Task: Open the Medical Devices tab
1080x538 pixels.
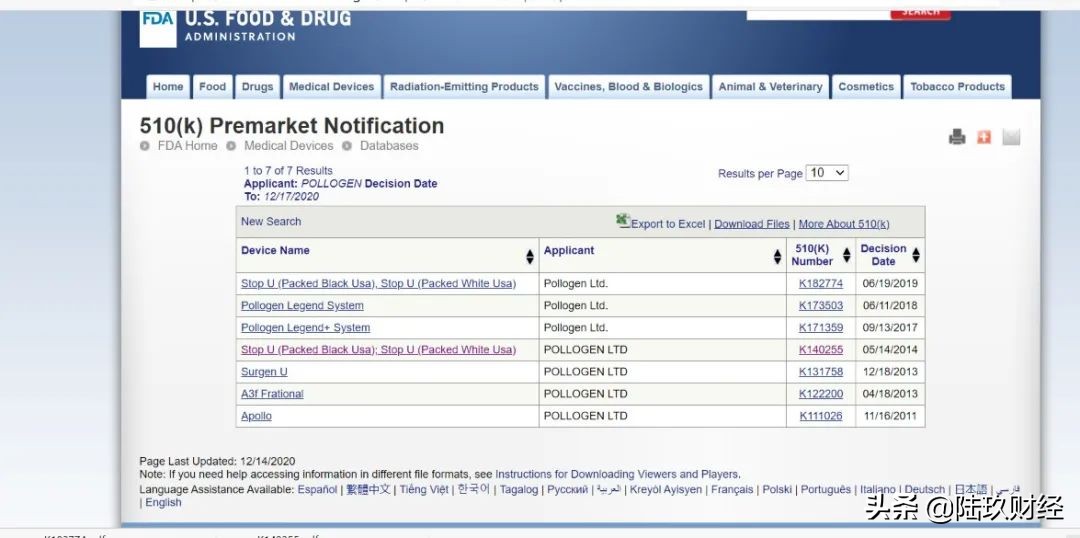Action: [331, 87]
